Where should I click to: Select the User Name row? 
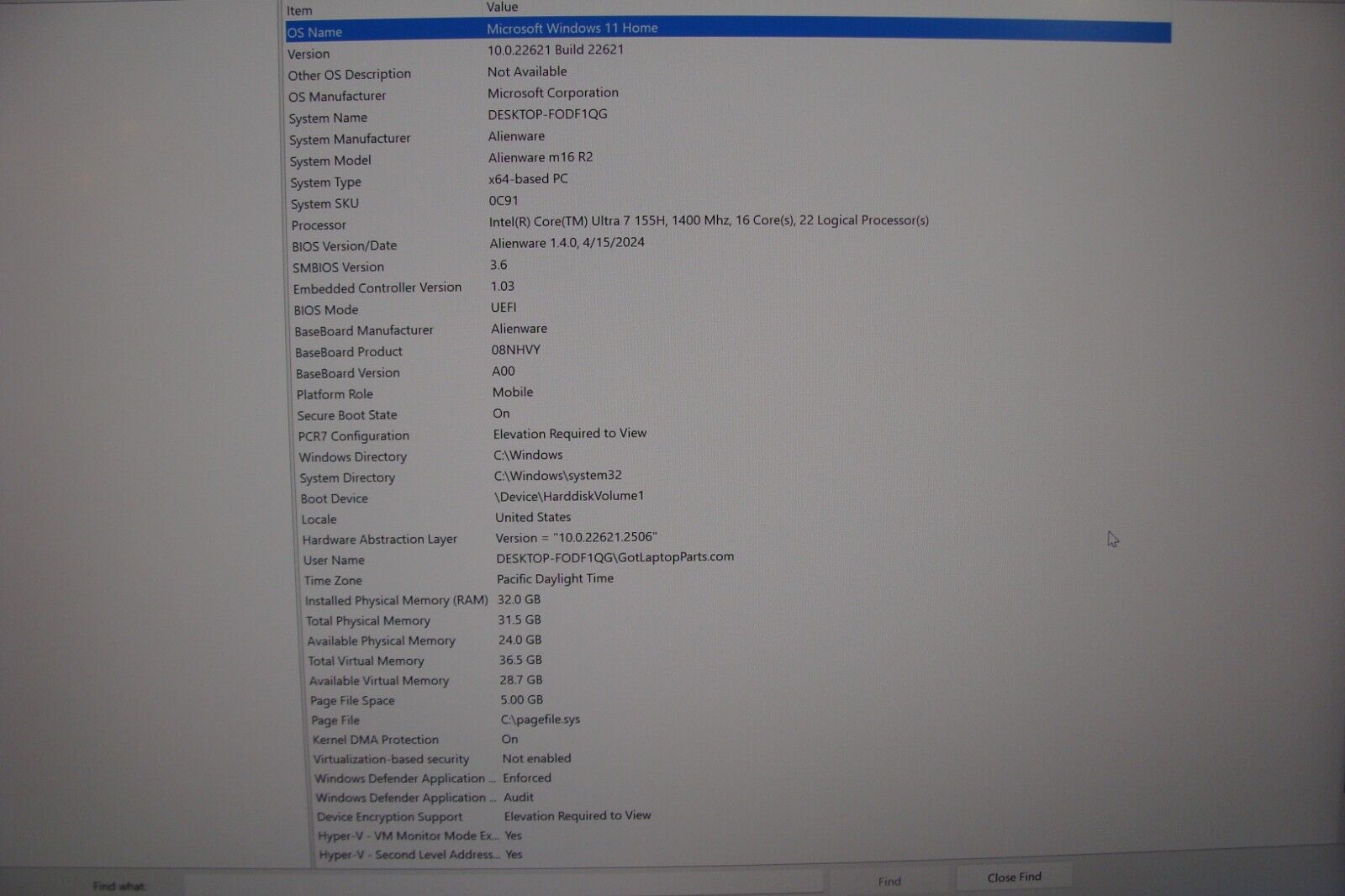728,559
